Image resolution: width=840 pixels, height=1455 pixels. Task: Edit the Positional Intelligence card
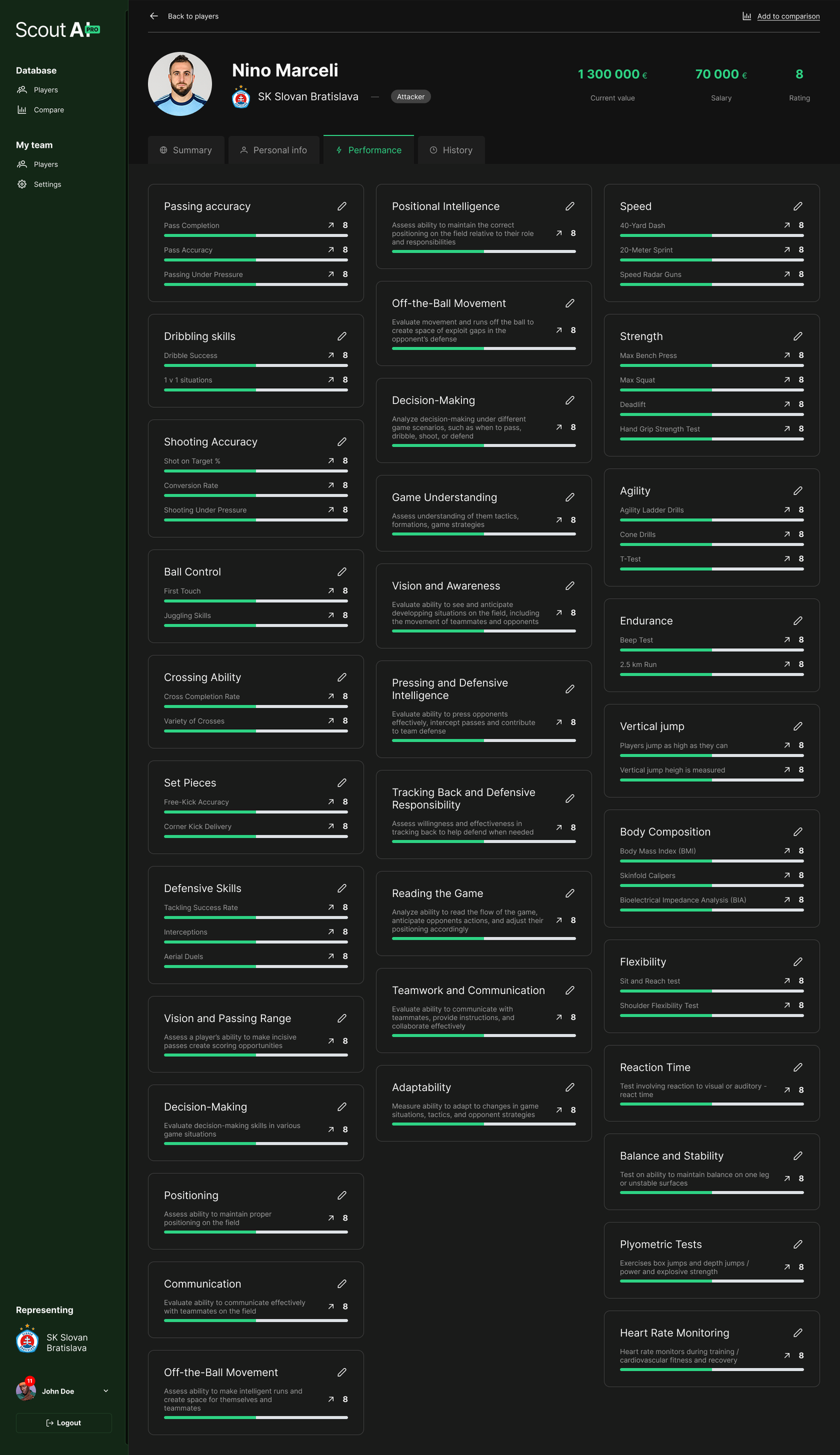coord(570,206)
